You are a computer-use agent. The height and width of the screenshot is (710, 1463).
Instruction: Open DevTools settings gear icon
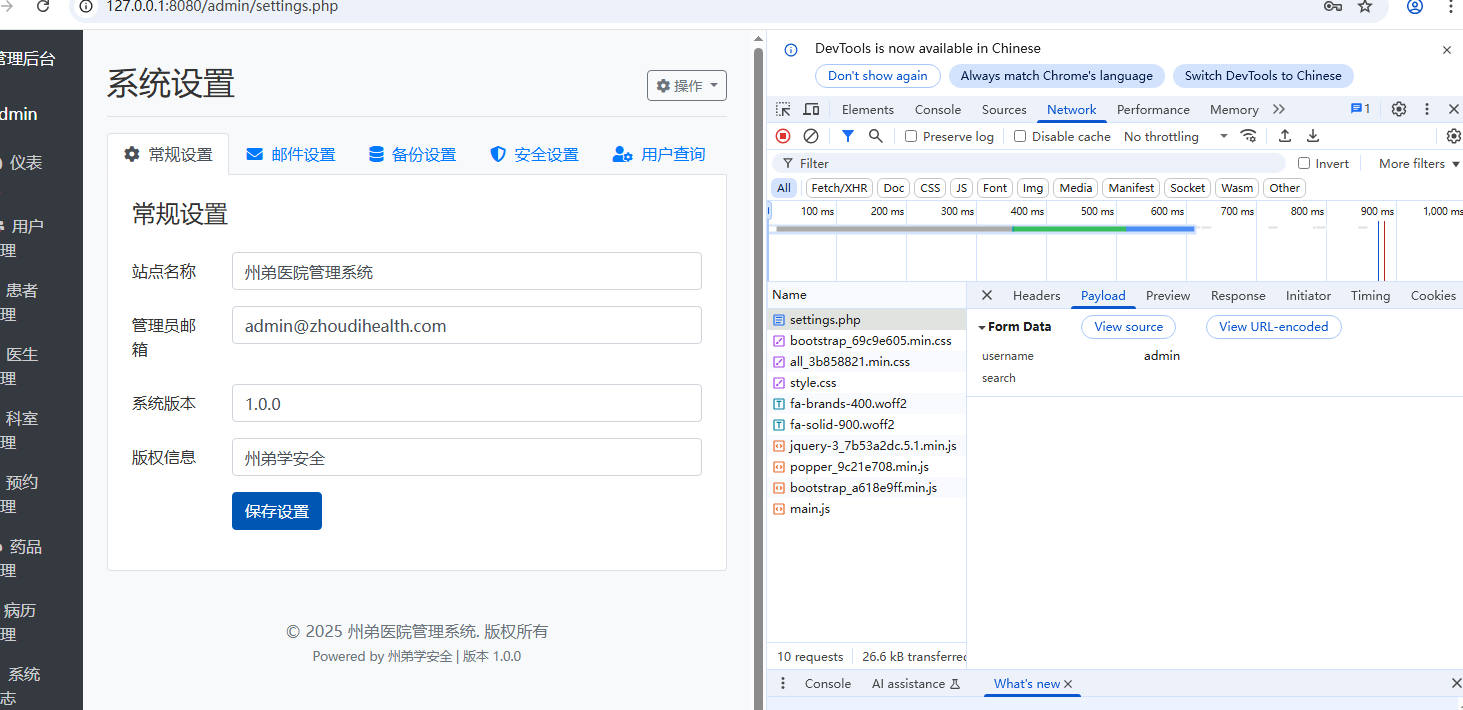pyautogui.click(x=1399, y=109)
